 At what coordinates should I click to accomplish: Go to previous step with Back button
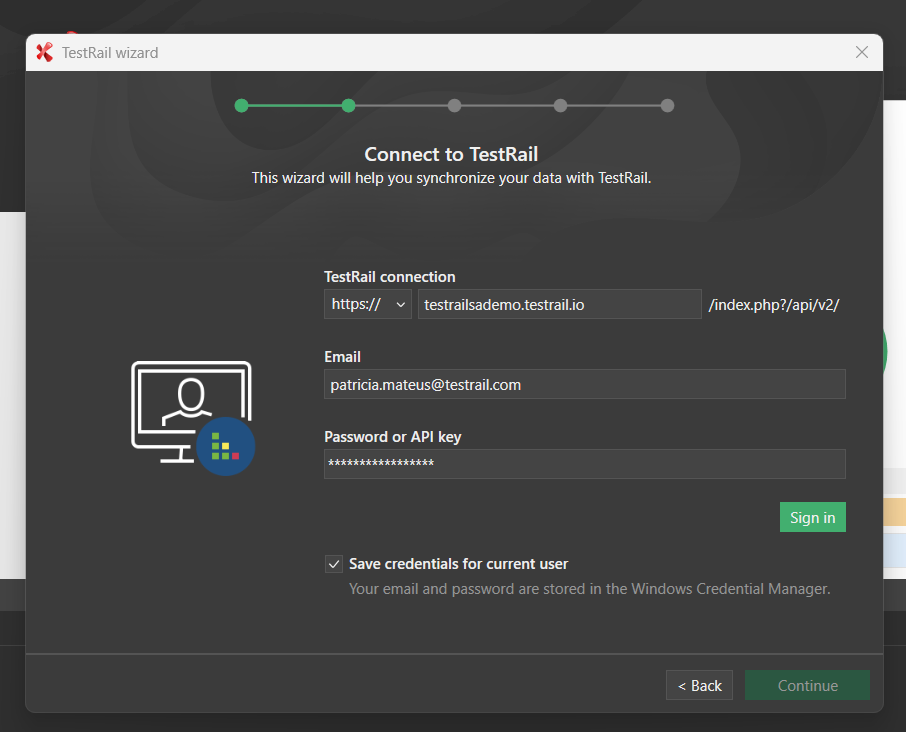point(699,685)
